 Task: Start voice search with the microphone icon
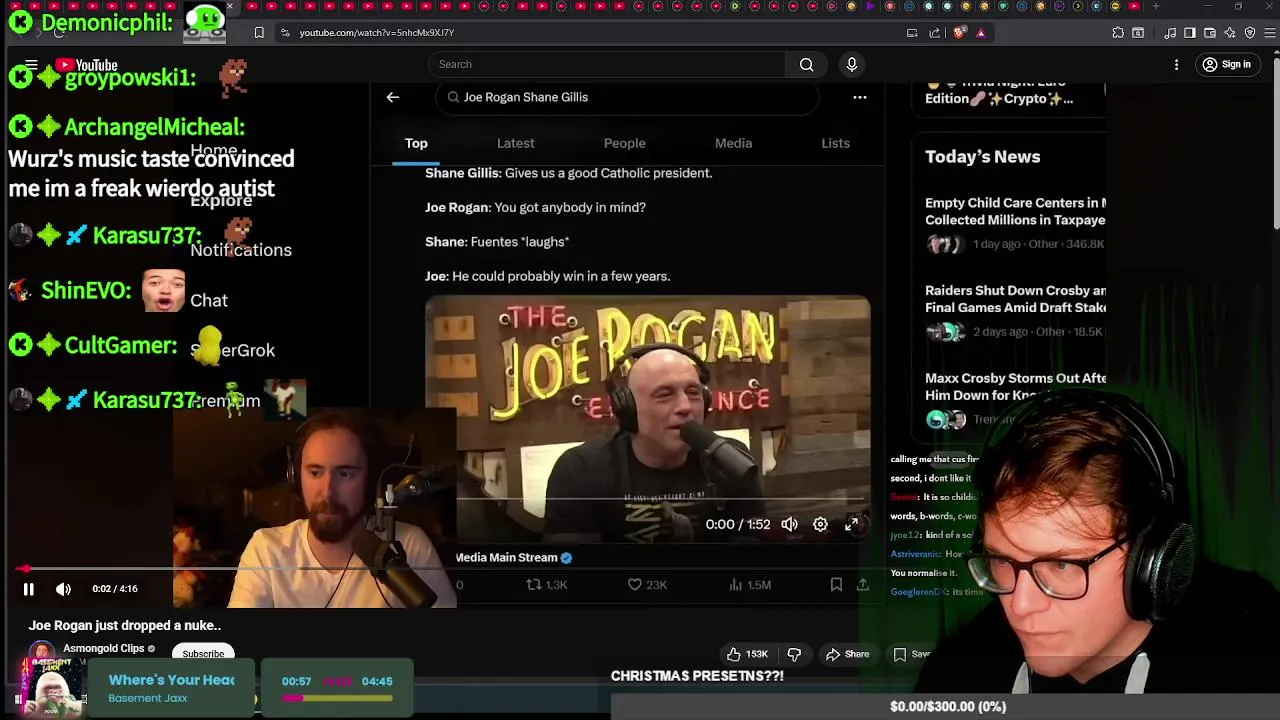(x=851, y=64)
